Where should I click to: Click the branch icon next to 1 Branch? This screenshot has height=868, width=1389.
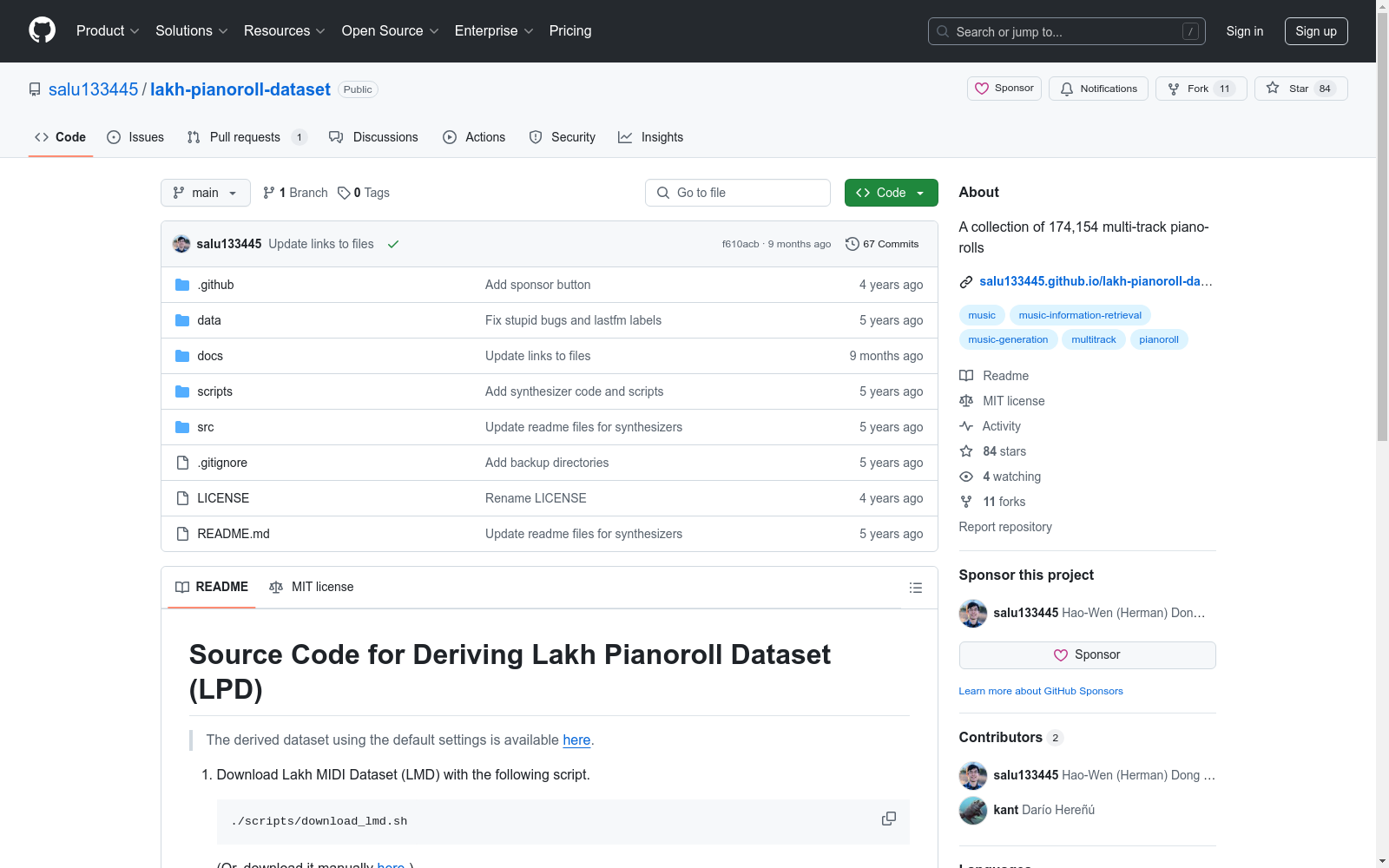tap(269, 193)
